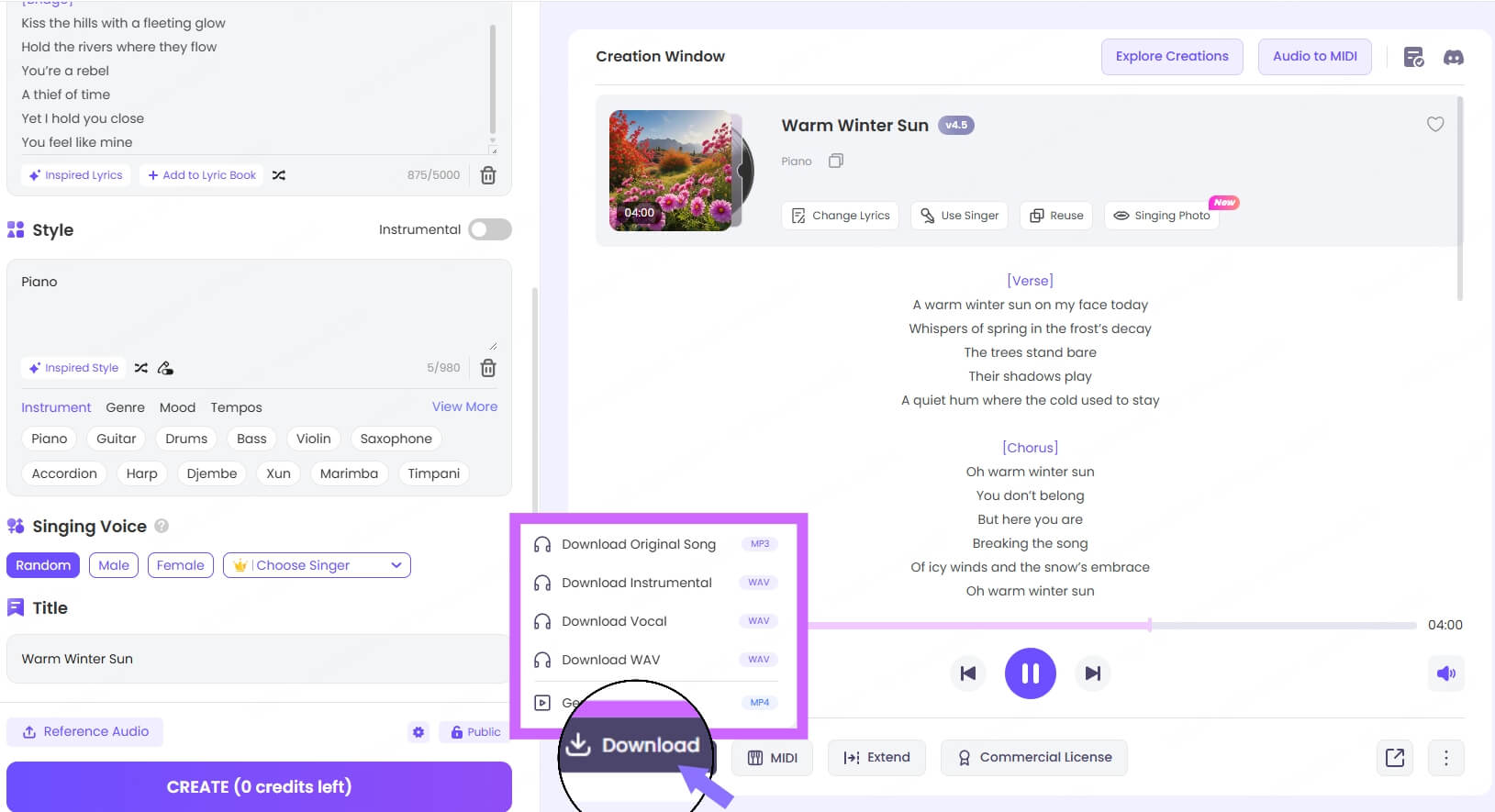Shuffle the lyrics with the randomize icon
Viewport: 1495px width, 812px height.
pyautogui.click(x=279, y=175)
